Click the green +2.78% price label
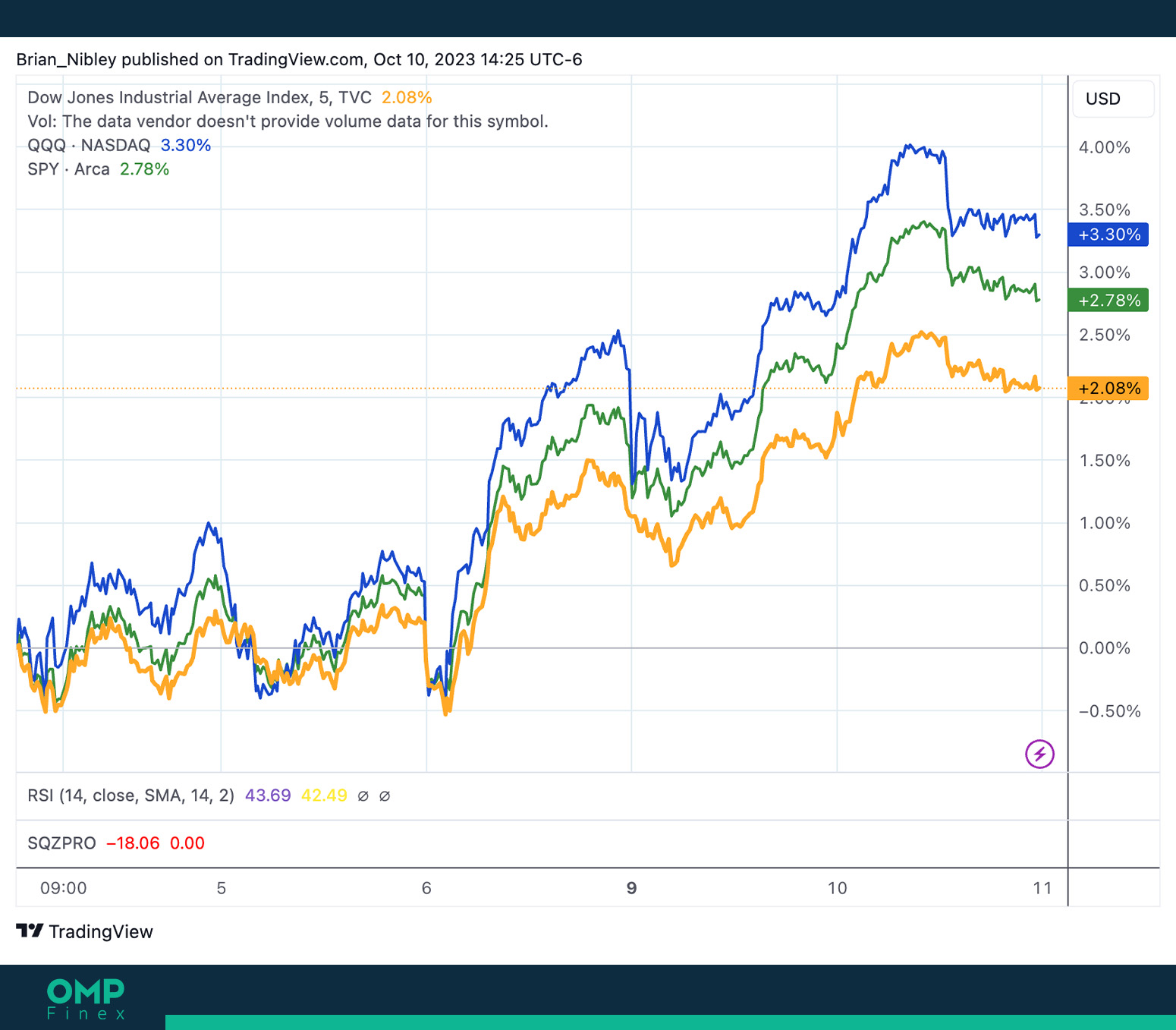Viewport: 1176px width, 1030px height. pyautogui.click(x=1108, y=301)
